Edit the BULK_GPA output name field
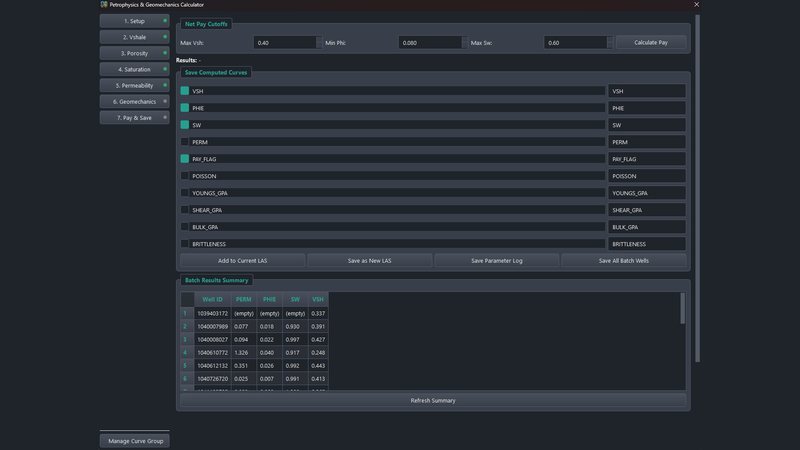The width and height of the screenshot is (800, 450). (x=646, y=227)
